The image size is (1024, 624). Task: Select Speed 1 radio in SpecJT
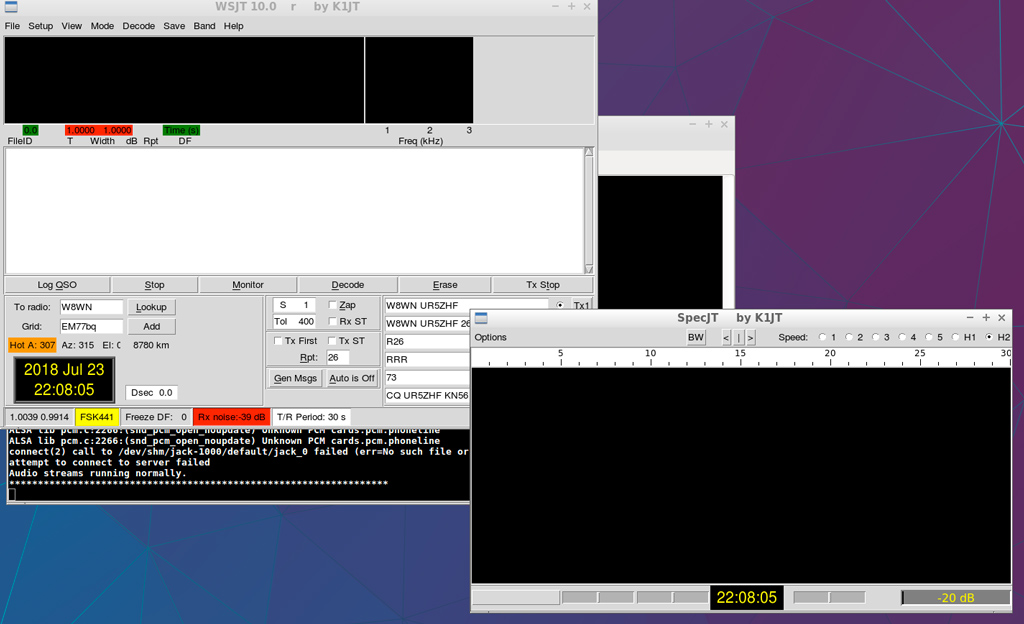click(x=822, y=337)
